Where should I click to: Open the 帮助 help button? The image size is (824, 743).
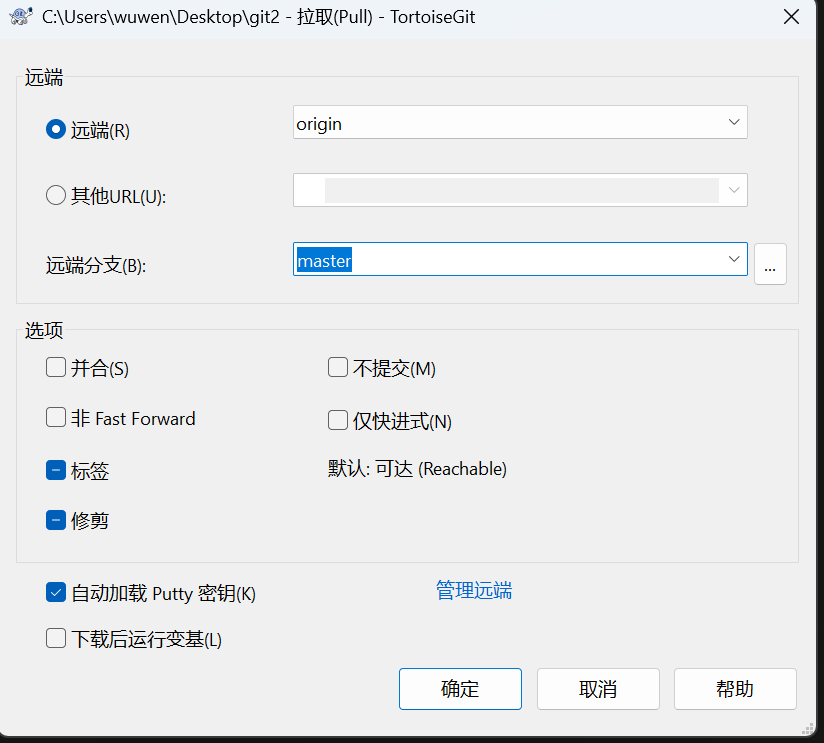pyautogui.click(x=735, y=688)
